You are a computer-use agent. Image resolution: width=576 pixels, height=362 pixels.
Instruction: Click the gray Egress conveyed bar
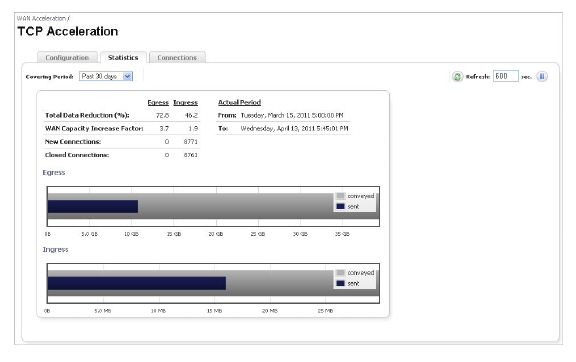pos(235,206)
